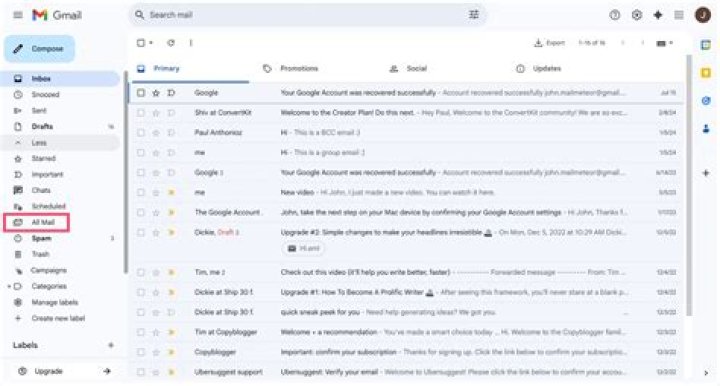Open 'Welcome to the Creator Plan' email
Screen dimensions: 720x386
click(406, 113)
